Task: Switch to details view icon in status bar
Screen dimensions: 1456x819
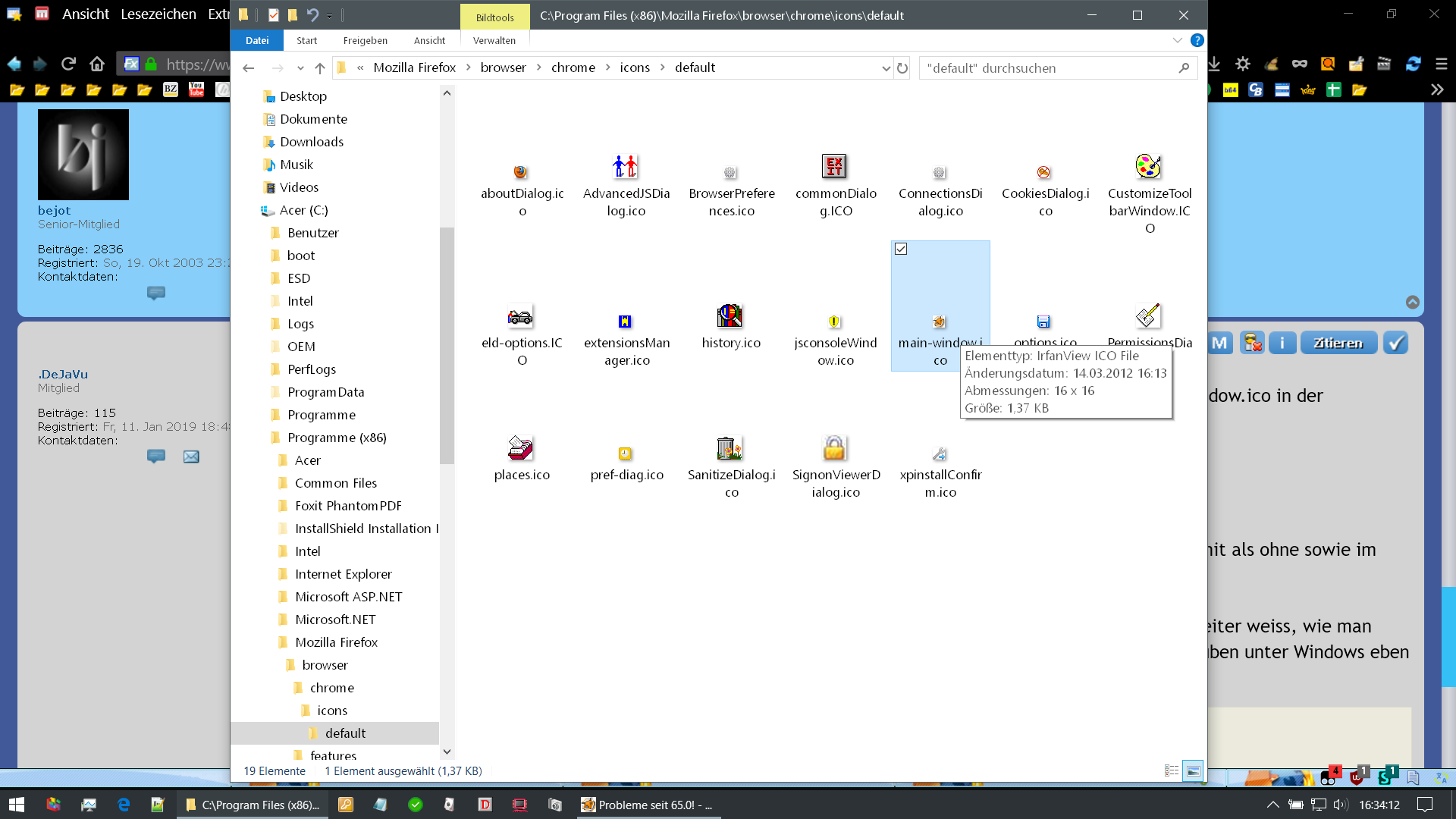Action: click(1171, 770)
